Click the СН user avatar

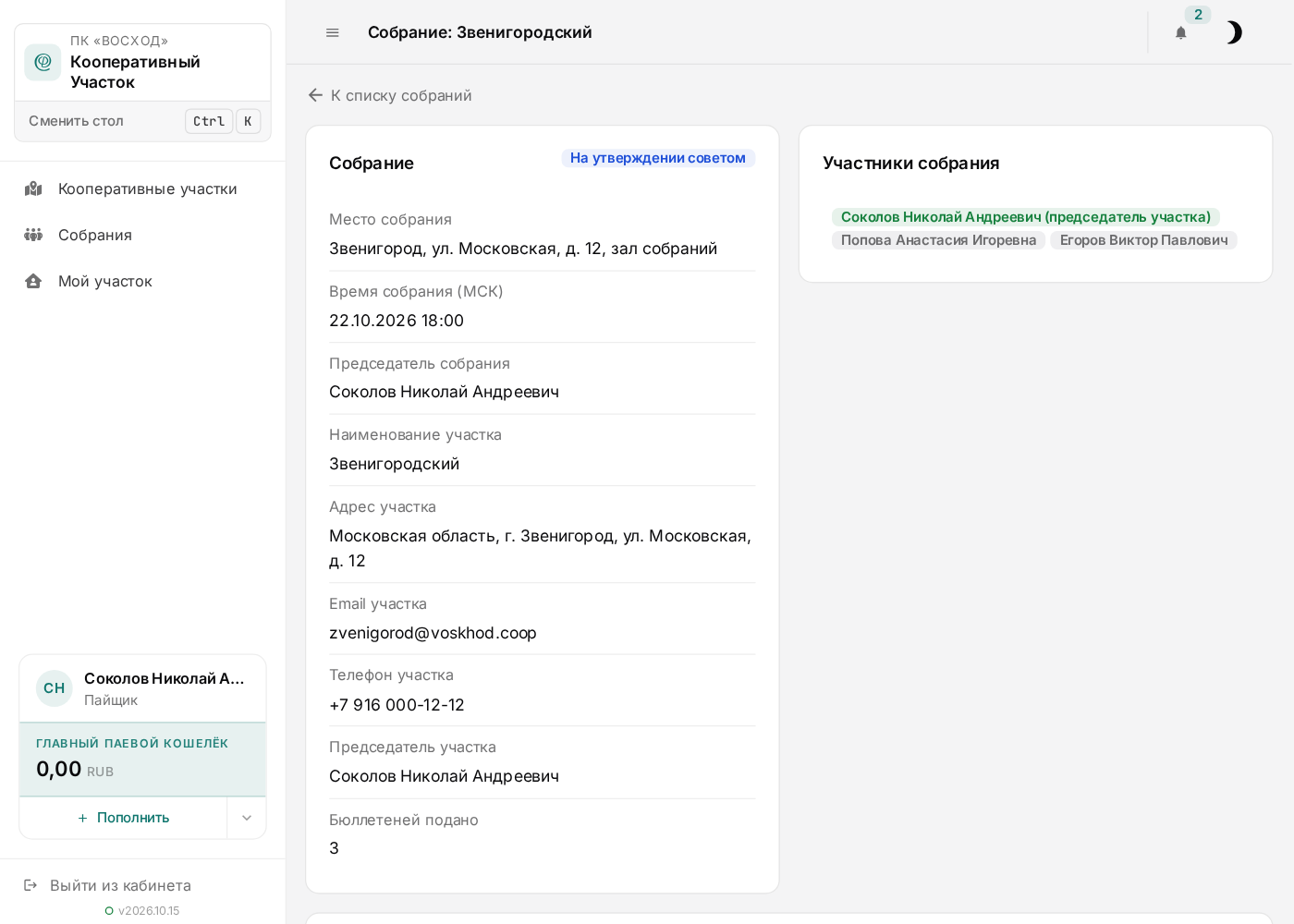coord(55,688)
